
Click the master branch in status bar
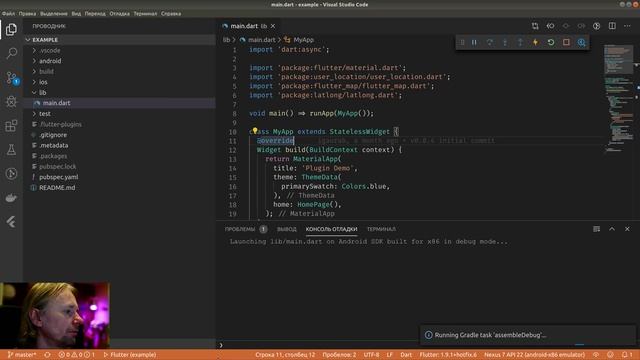click(x=22, y=355)
